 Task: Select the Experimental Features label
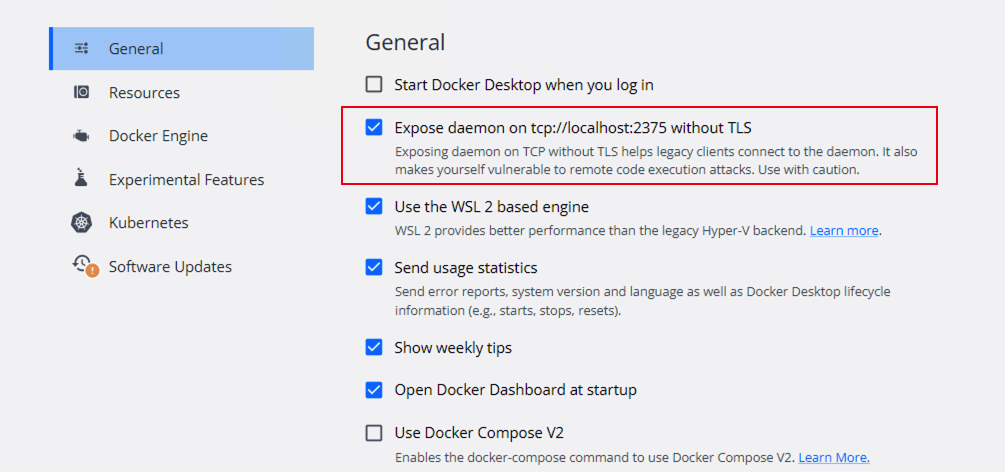(187, 180)
